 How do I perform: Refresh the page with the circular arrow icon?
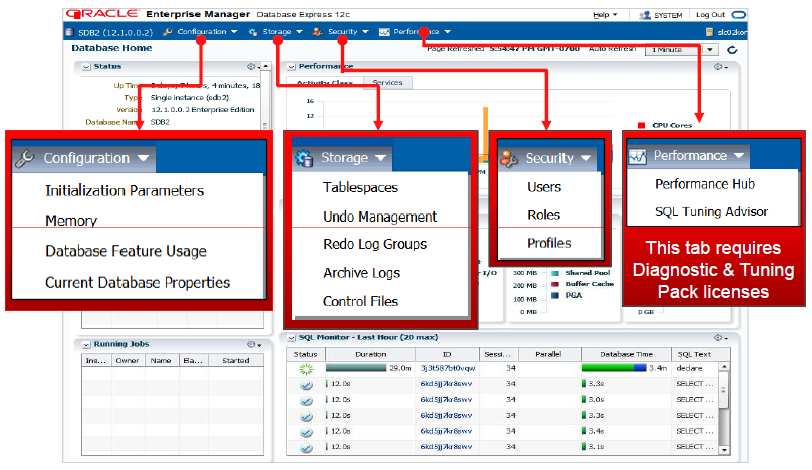pos(732,50)
